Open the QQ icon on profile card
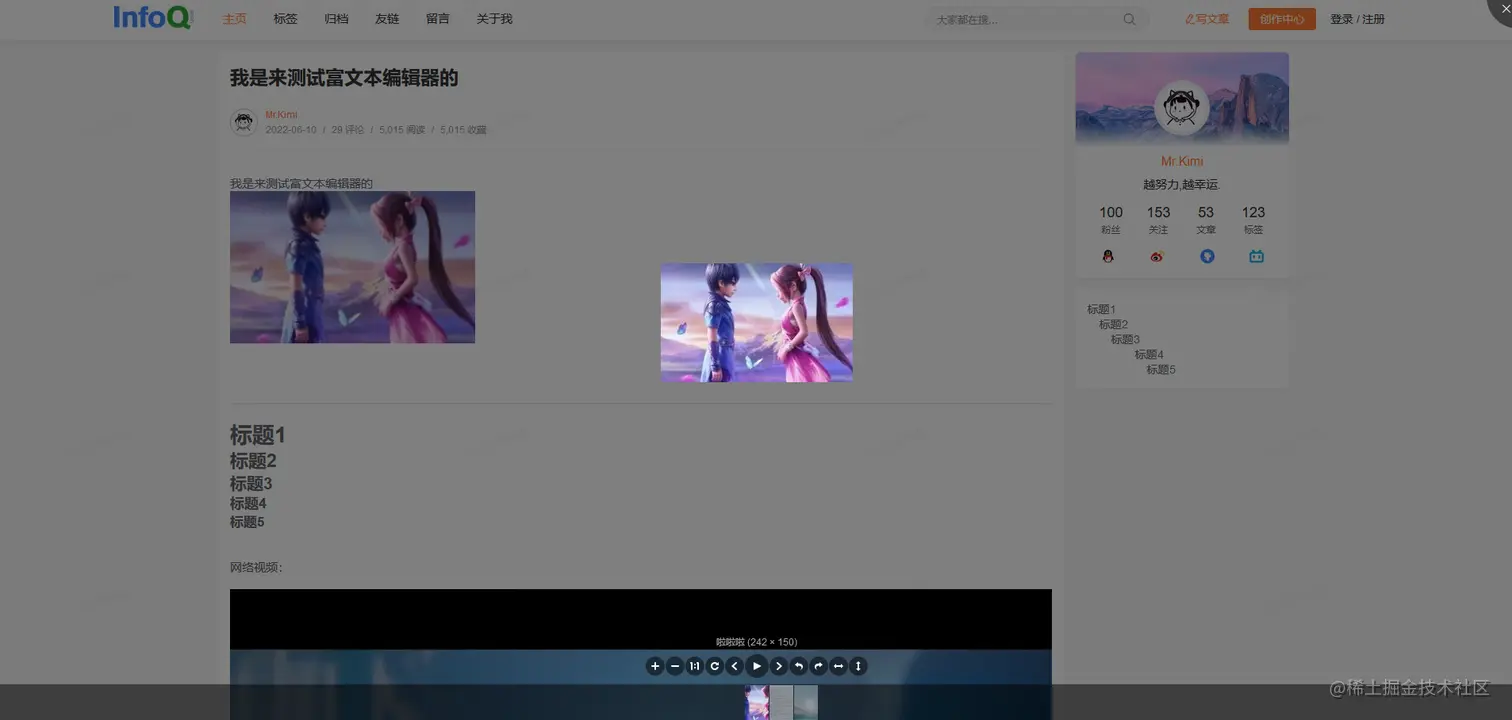Viewport: 1512px width, 720px height. pos(1108,256)
